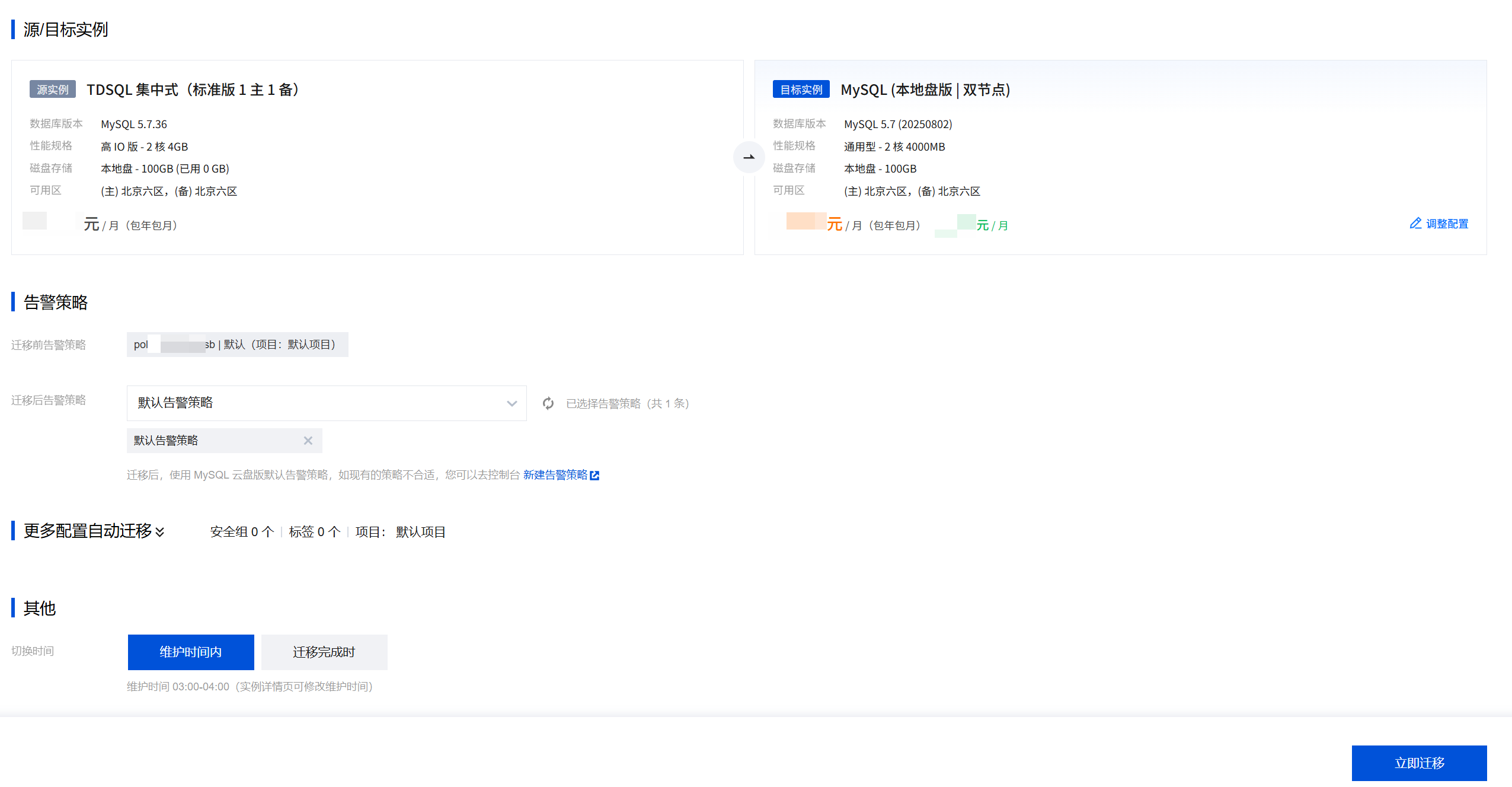This screenshot has width=1512, height=787.
Task: Click the arrow icon between source and target instances
Action: 749,157
